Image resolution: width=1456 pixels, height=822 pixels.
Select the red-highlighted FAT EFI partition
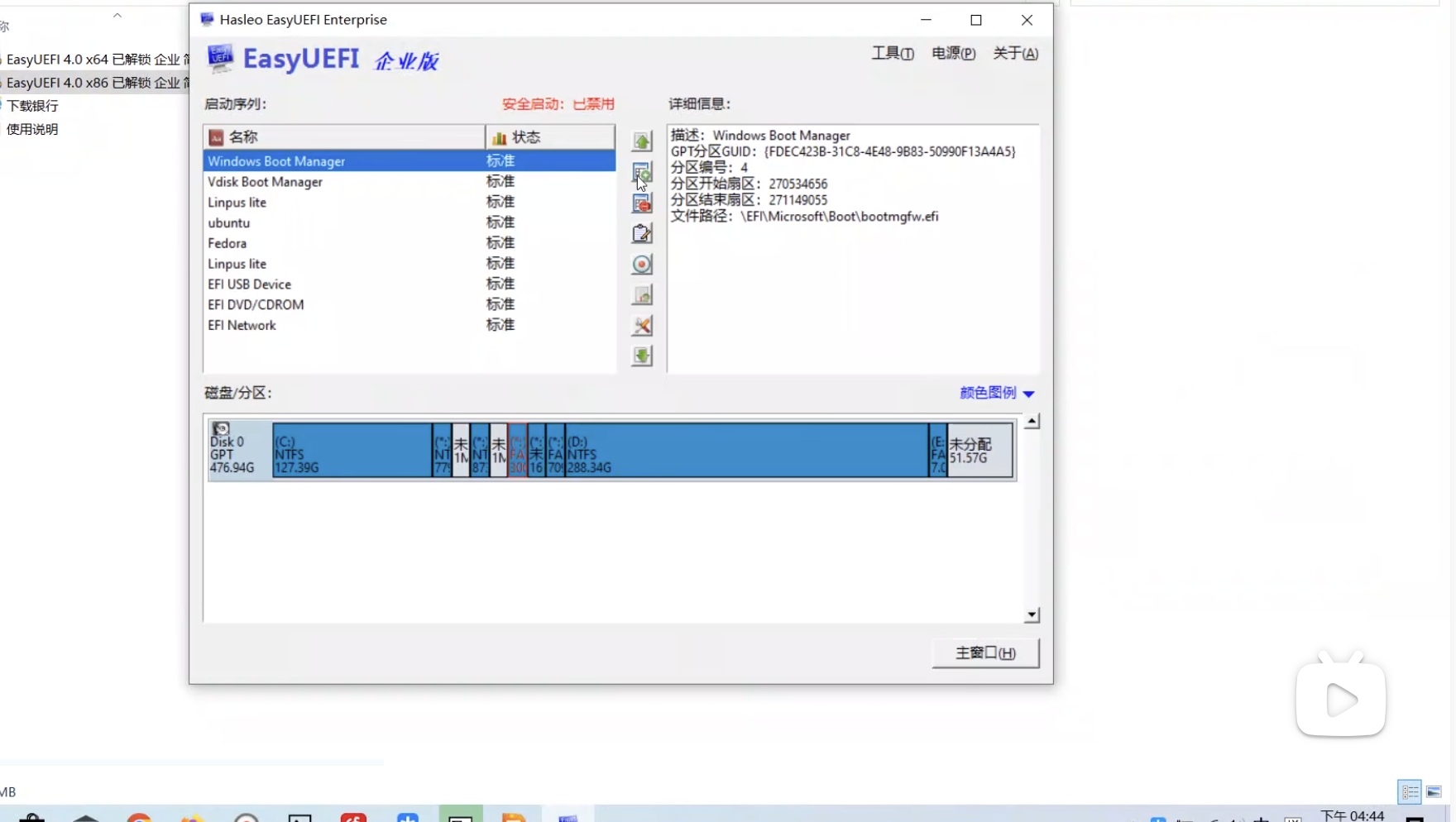pyautogui.click(x=518, y=451)
